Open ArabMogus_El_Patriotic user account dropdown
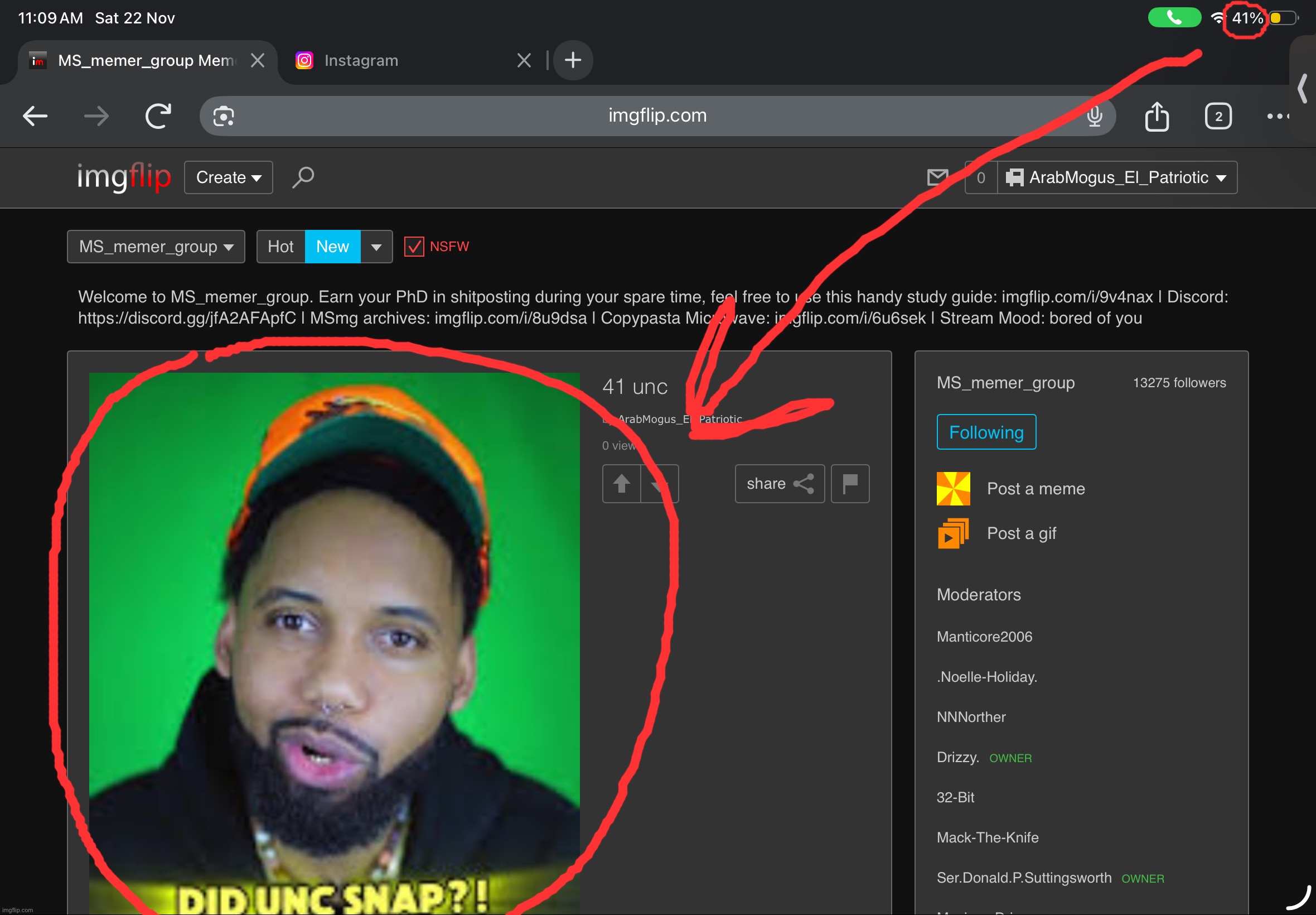The image size is (1316, 915). tap(1117, 178)
